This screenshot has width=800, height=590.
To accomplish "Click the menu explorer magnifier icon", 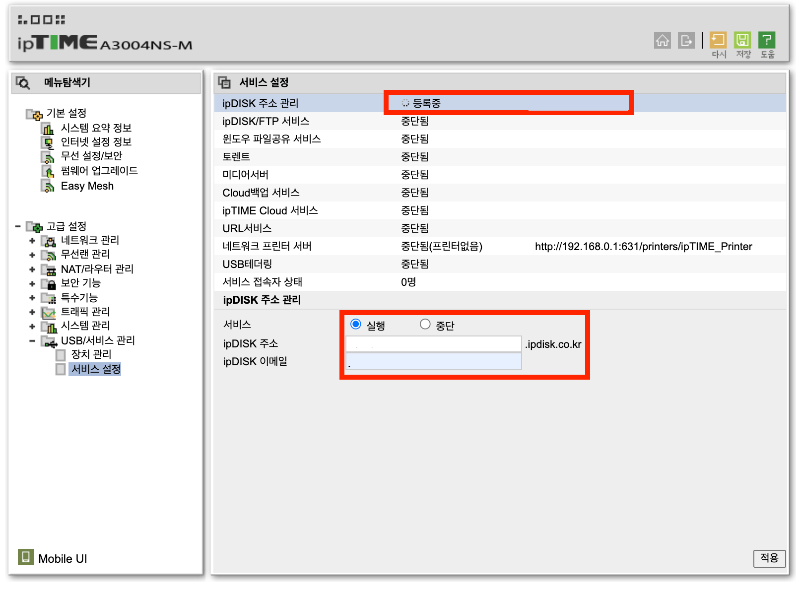I will [23, 82].
